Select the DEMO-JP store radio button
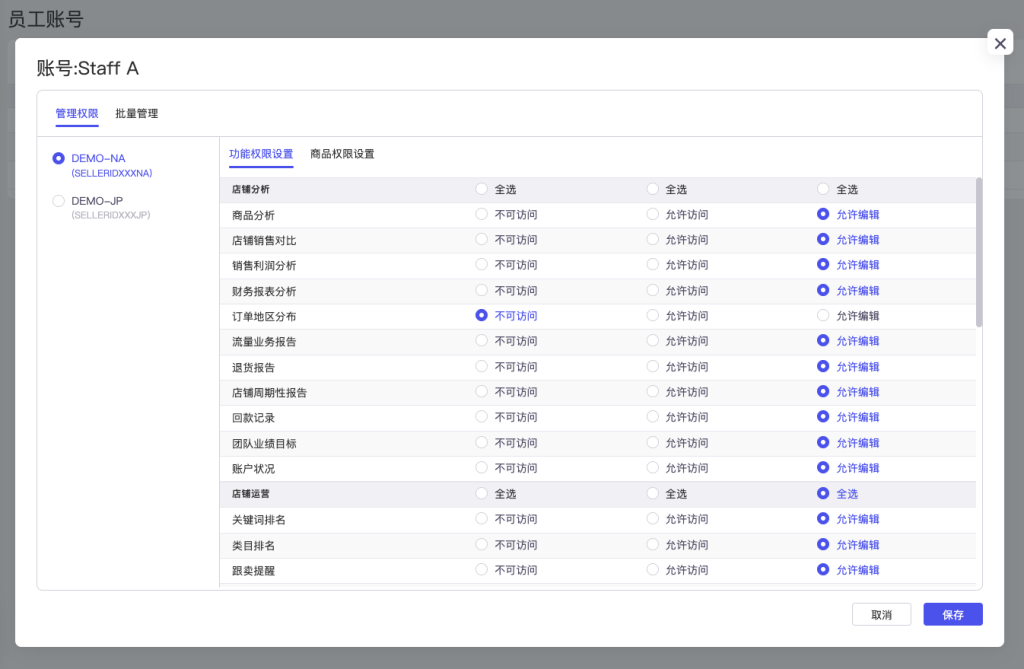 click(x=59, y=201)
